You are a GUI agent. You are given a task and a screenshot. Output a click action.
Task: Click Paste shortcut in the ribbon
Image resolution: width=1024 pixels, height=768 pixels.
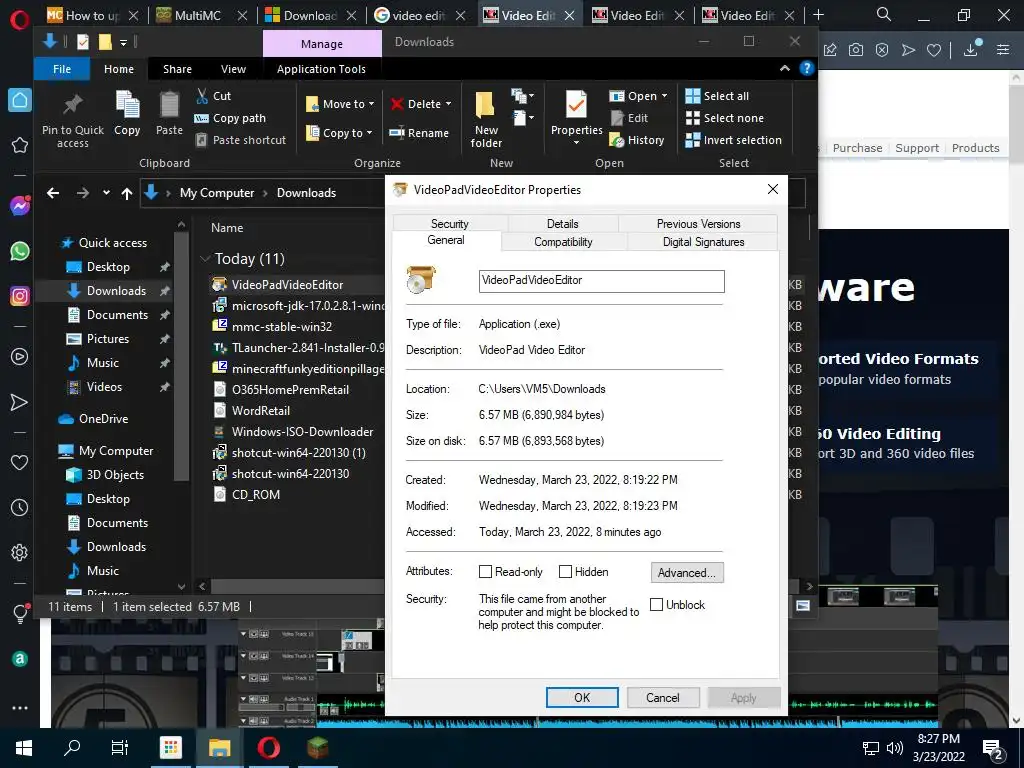tap(241, 140)
